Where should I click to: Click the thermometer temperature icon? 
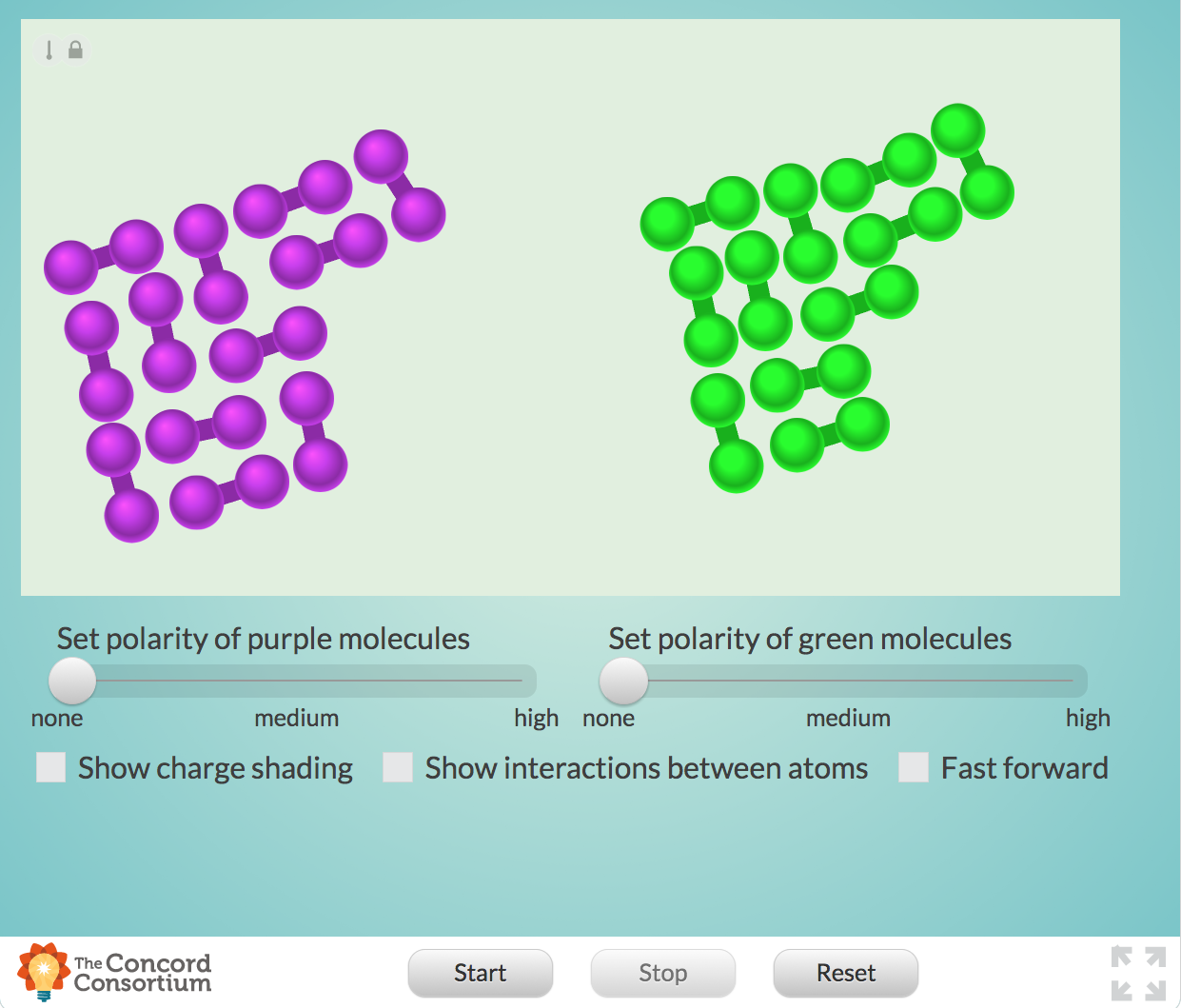pyautogui.click(x=49, y=50)
